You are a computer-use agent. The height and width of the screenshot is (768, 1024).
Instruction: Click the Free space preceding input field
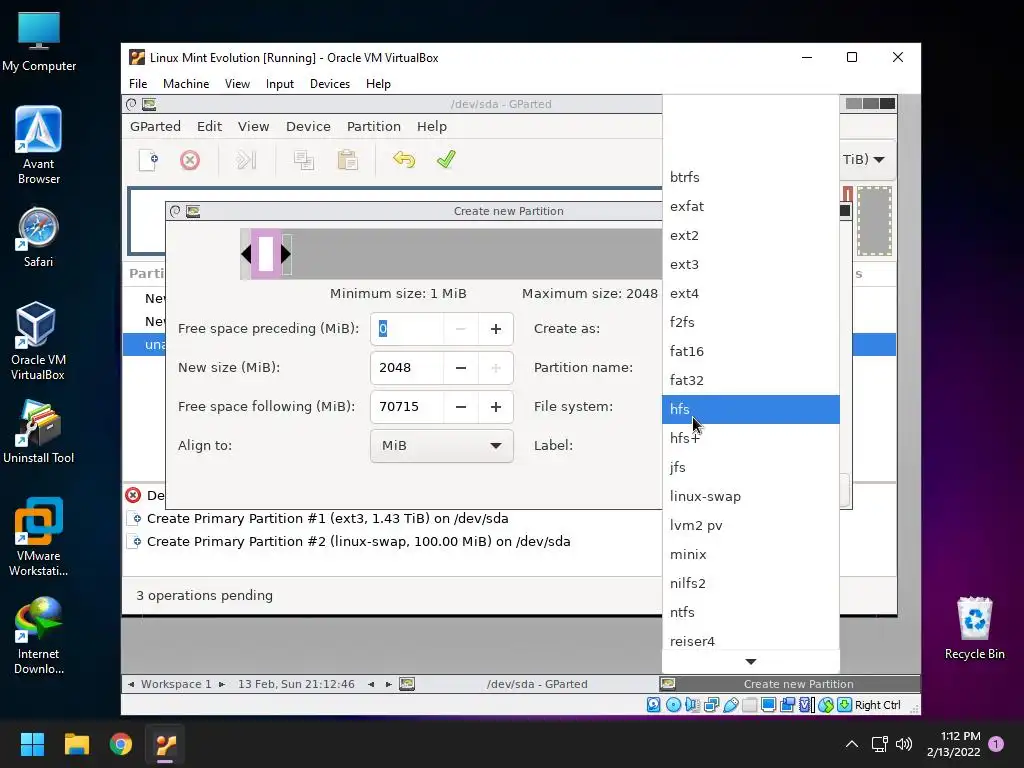[x=407, y=328]
